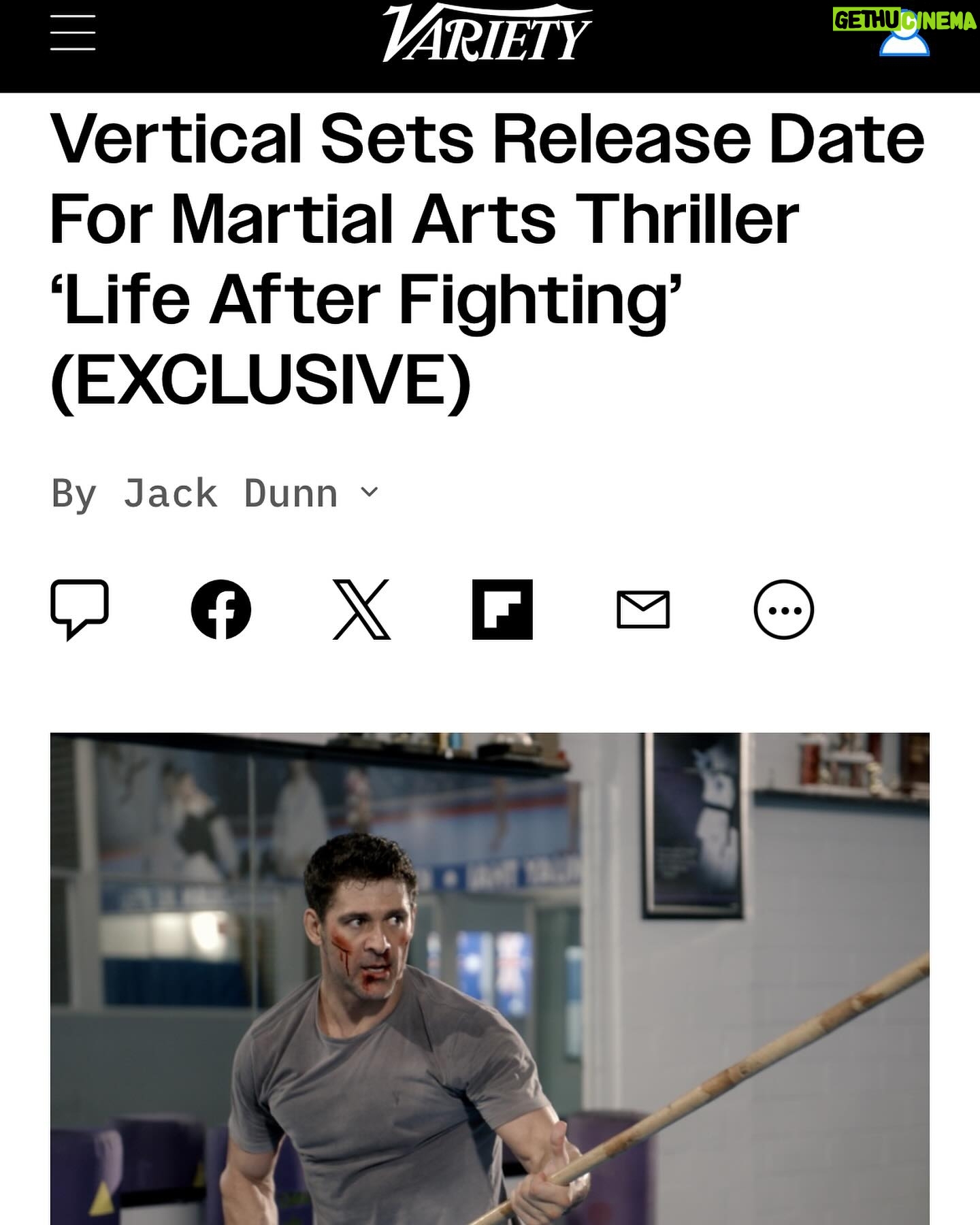
Task: Share article via email envelope icon
Action: (643, 609)
